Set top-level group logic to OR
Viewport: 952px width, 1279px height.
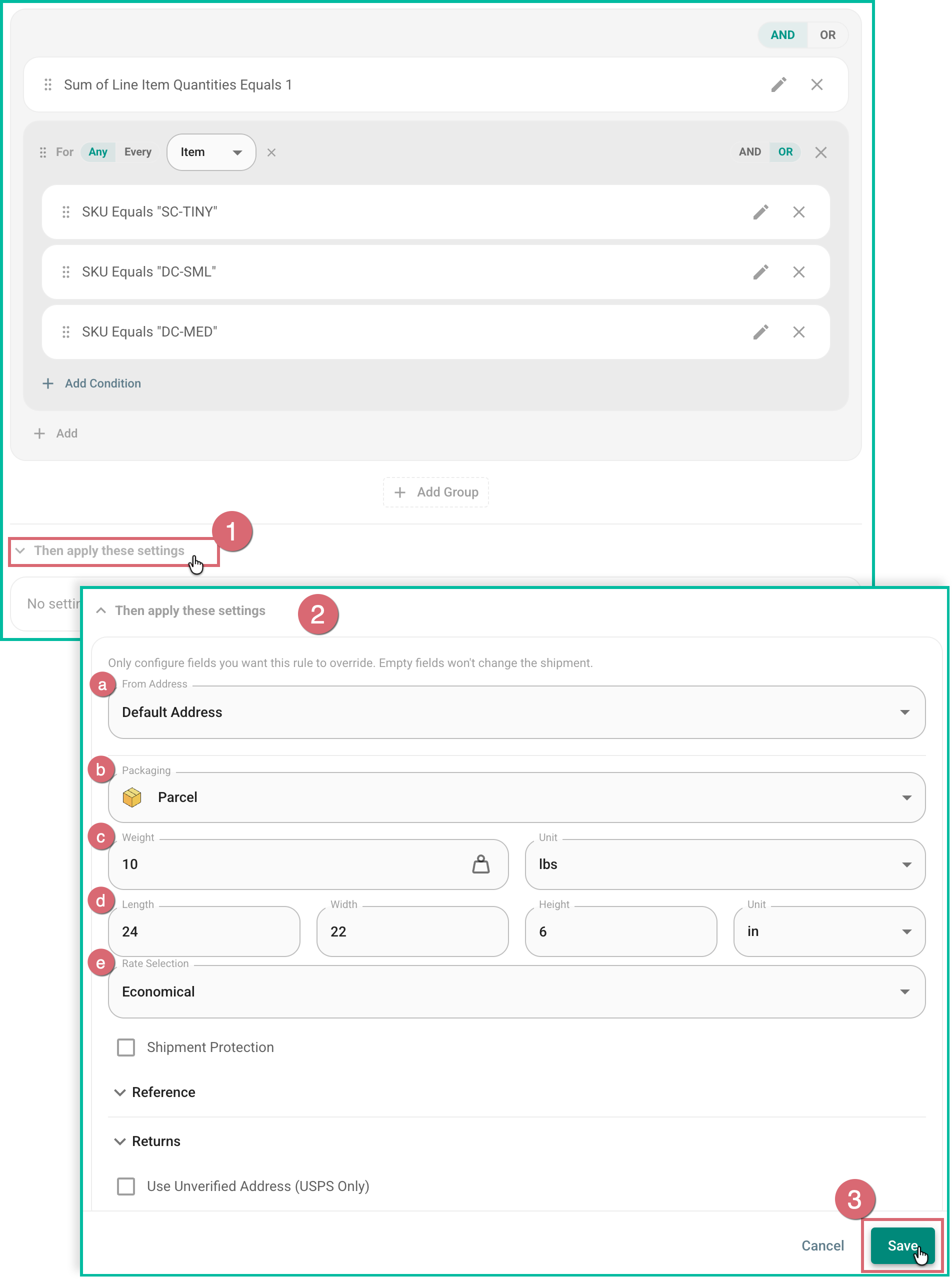coord(827,35)
